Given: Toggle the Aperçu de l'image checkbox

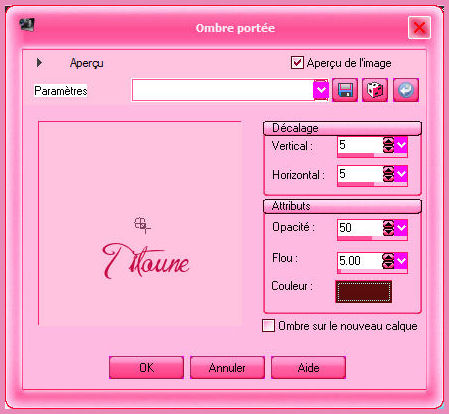Looking at the screenshot, I should pos(297,63).
